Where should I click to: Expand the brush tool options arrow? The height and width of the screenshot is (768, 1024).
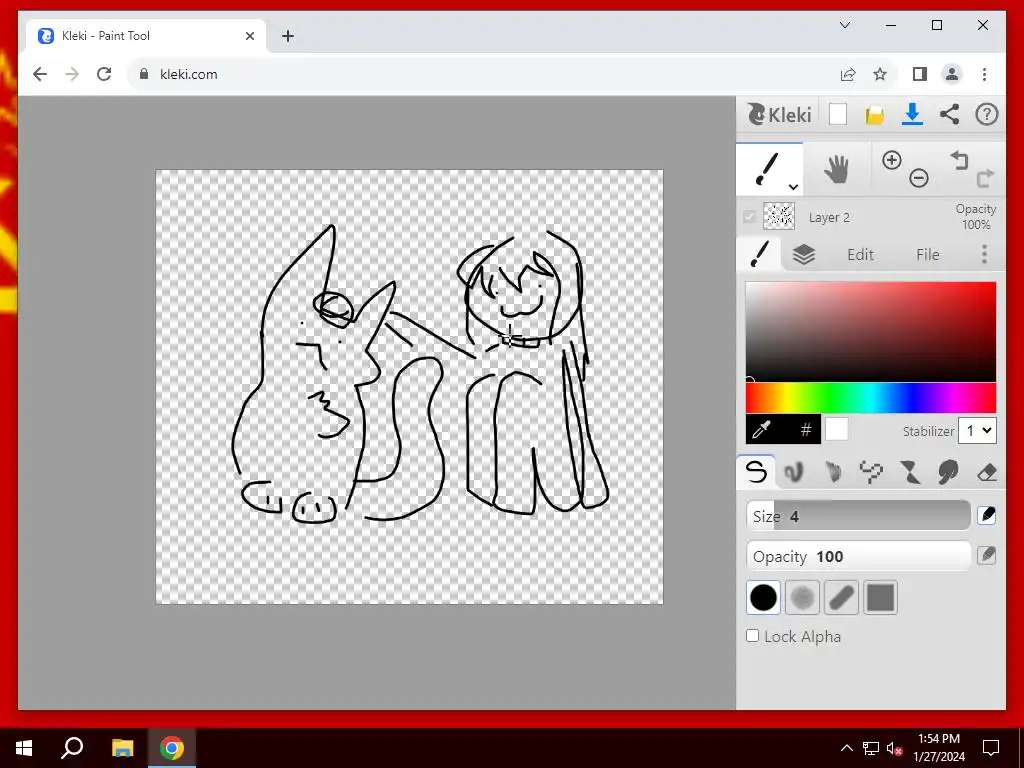click(793, 187)
